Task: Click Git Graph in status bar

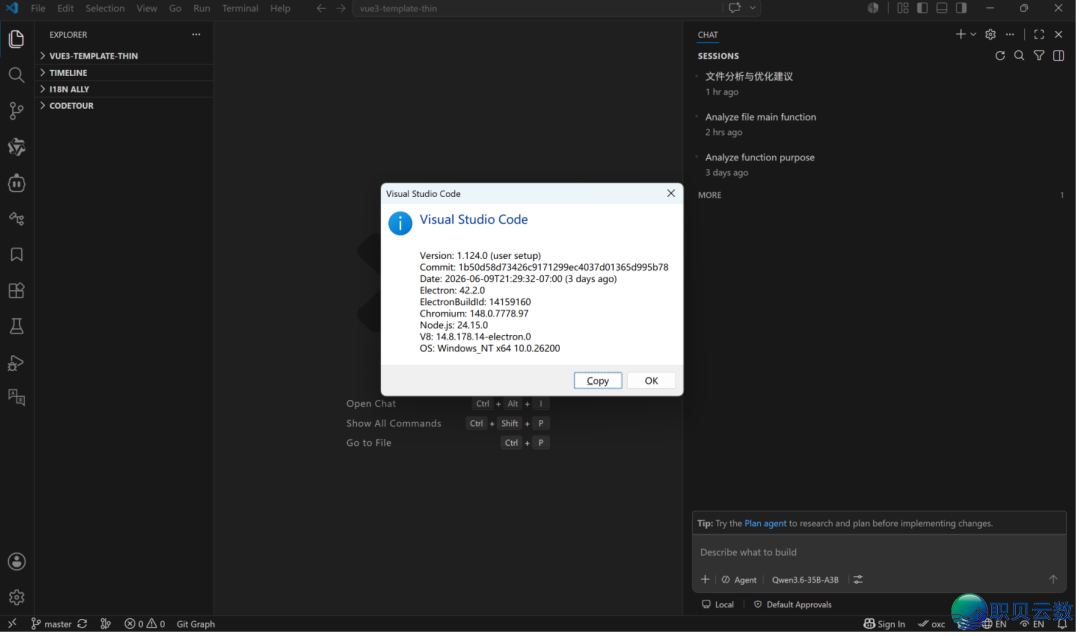Action: [196, 626]
